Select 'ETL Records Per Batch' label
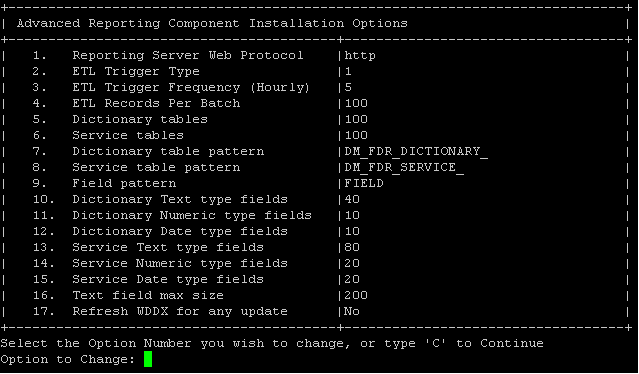 click(156, 103)
